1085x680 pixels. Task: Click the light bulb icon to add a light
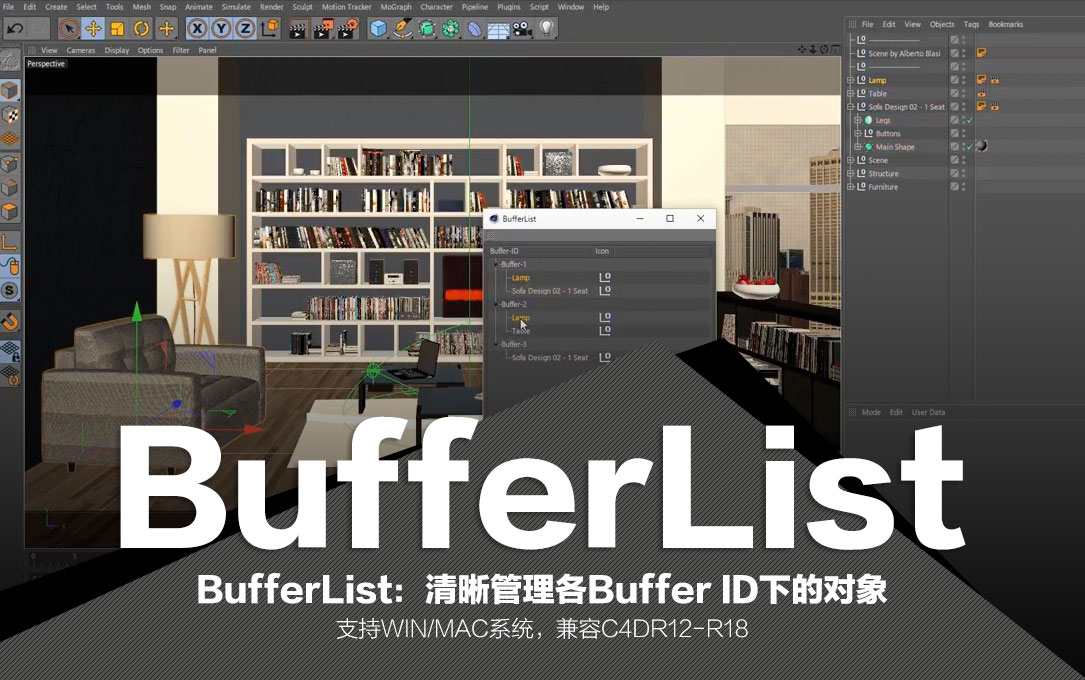click(x=547, y=29)
